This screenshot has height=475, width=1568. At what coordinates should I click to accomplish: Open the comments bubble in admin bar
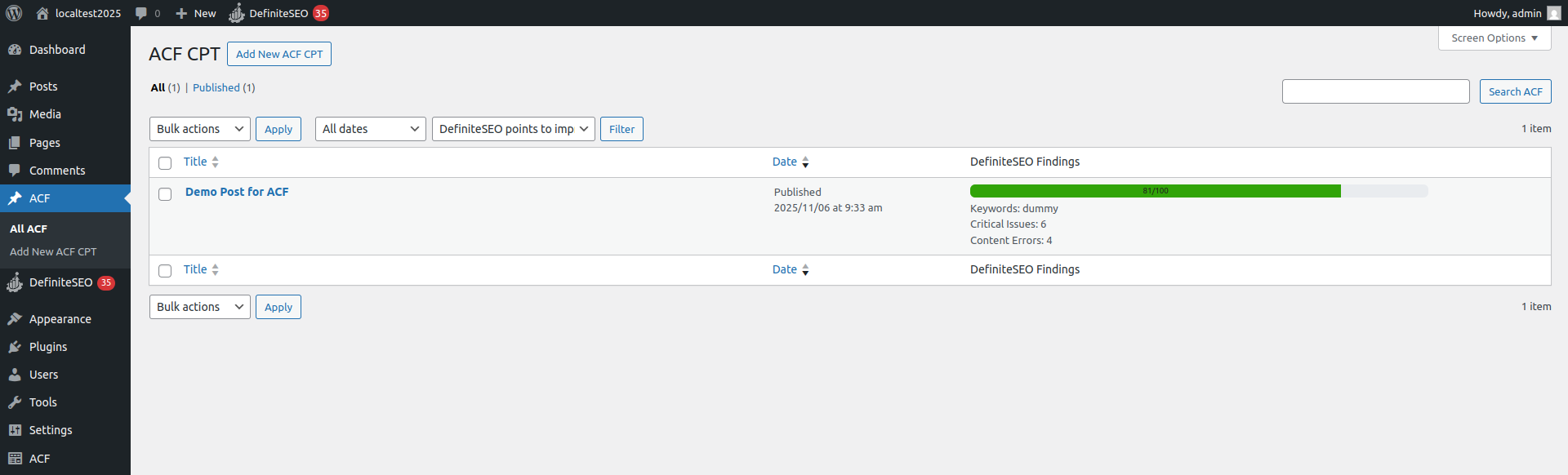click(x=141, y=13)
